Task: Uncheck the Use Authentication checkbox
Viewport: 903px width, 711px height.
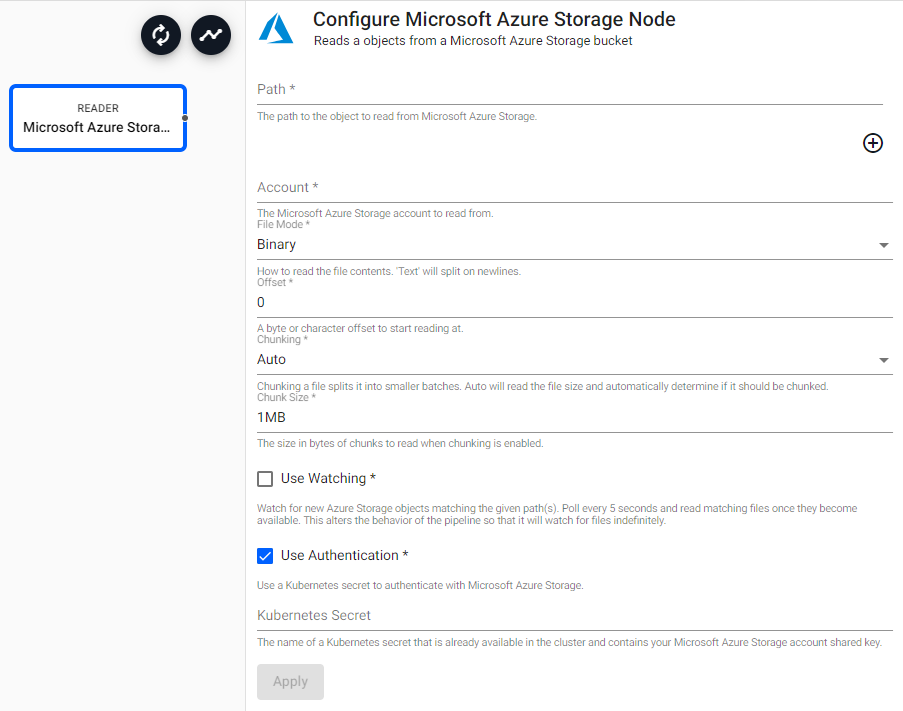Action: coord(265,556)
